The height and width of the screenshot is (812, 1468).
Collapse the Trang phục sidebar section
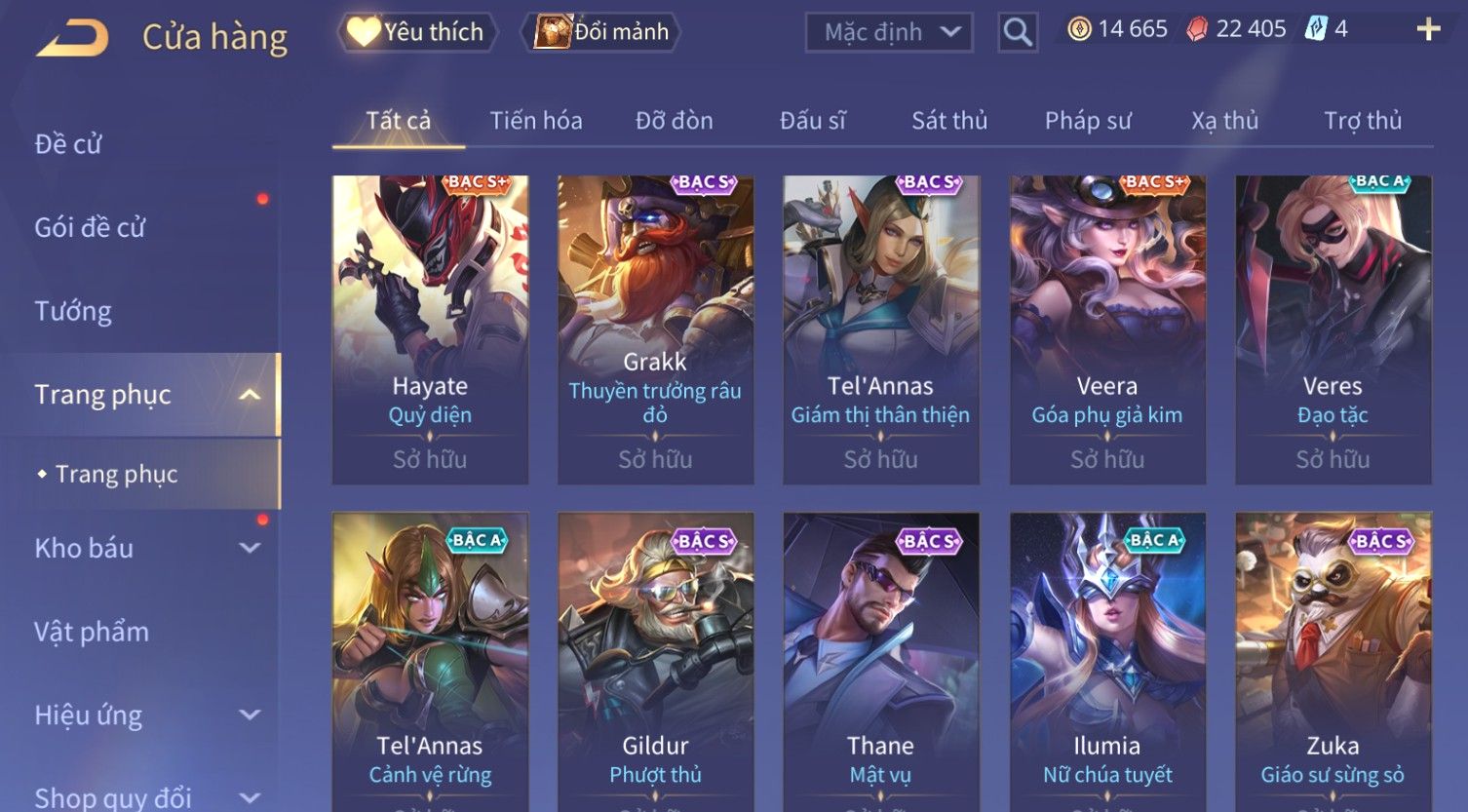click(x=250, y=395)
